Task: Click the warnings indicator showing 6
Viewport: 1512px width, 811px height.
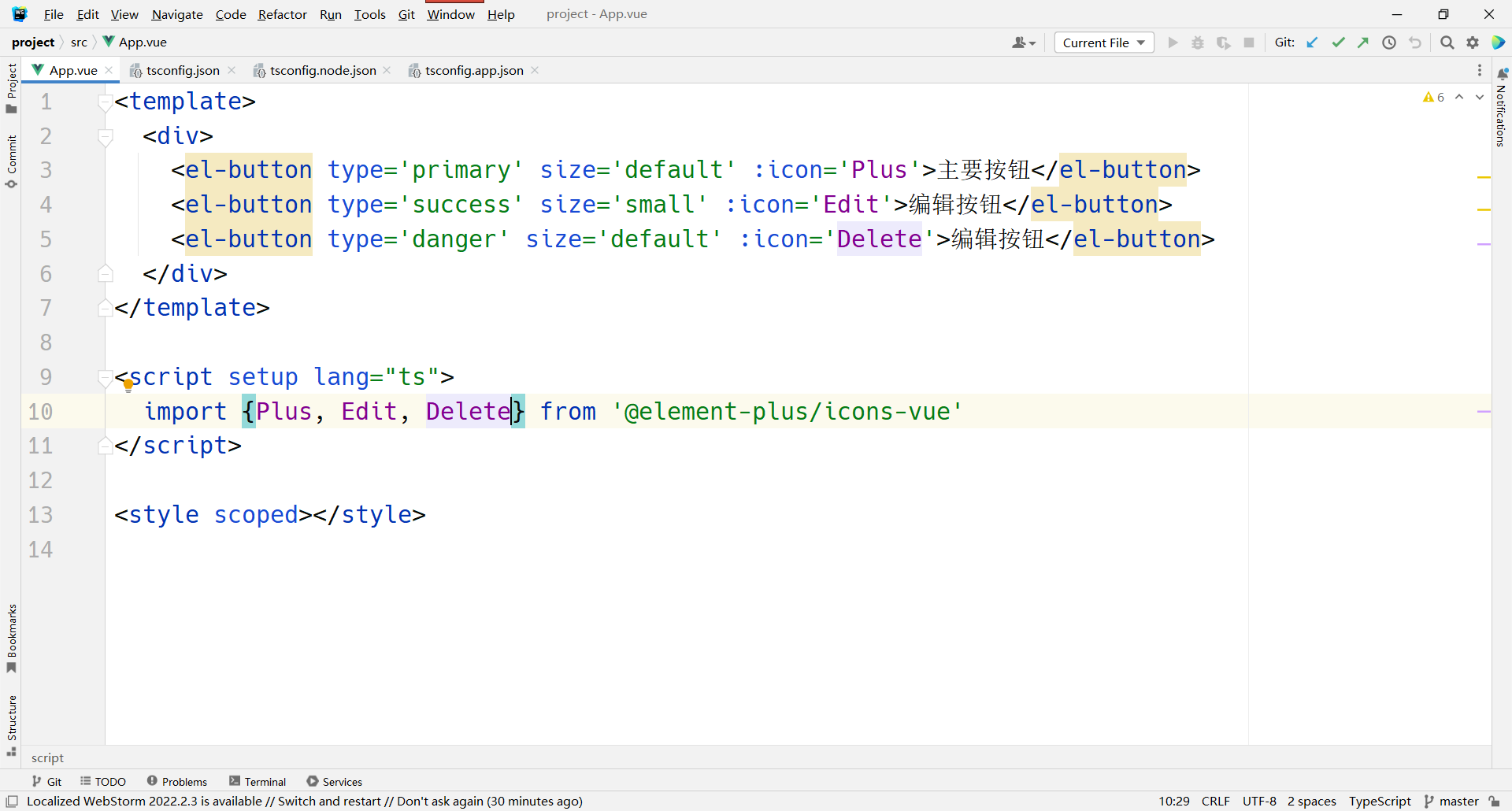Action: [x=1434, y=97]
